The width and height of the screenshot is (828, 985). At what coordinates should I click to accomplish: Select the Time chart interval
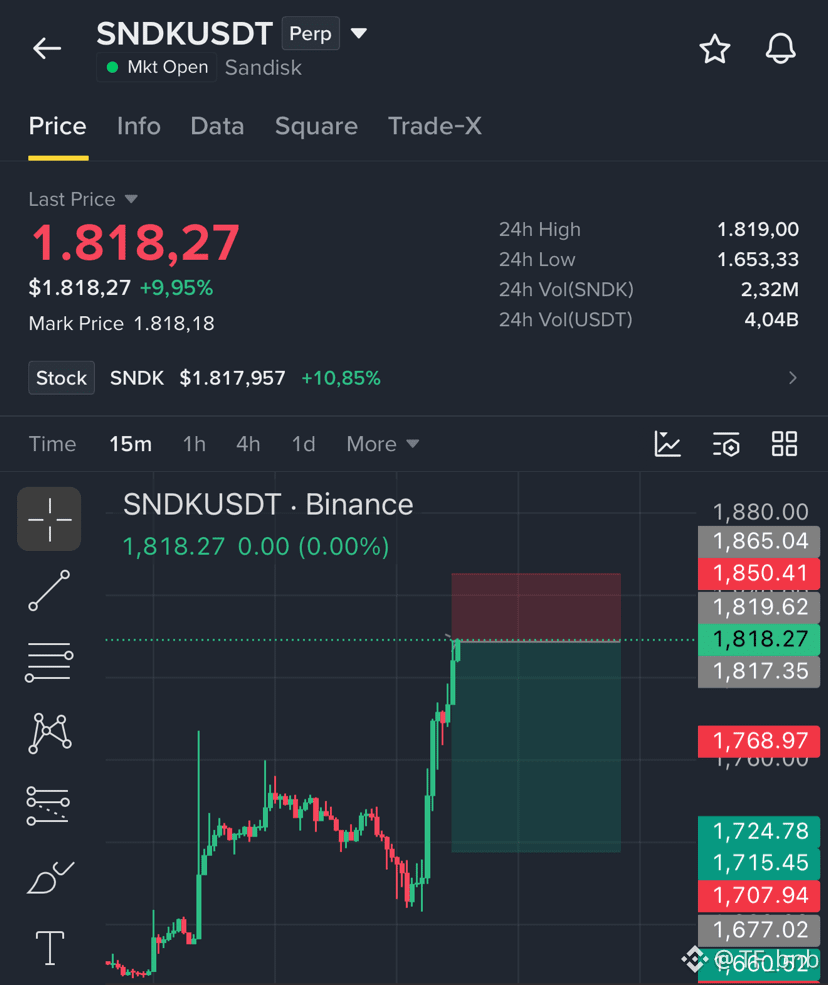coord(53,444)
